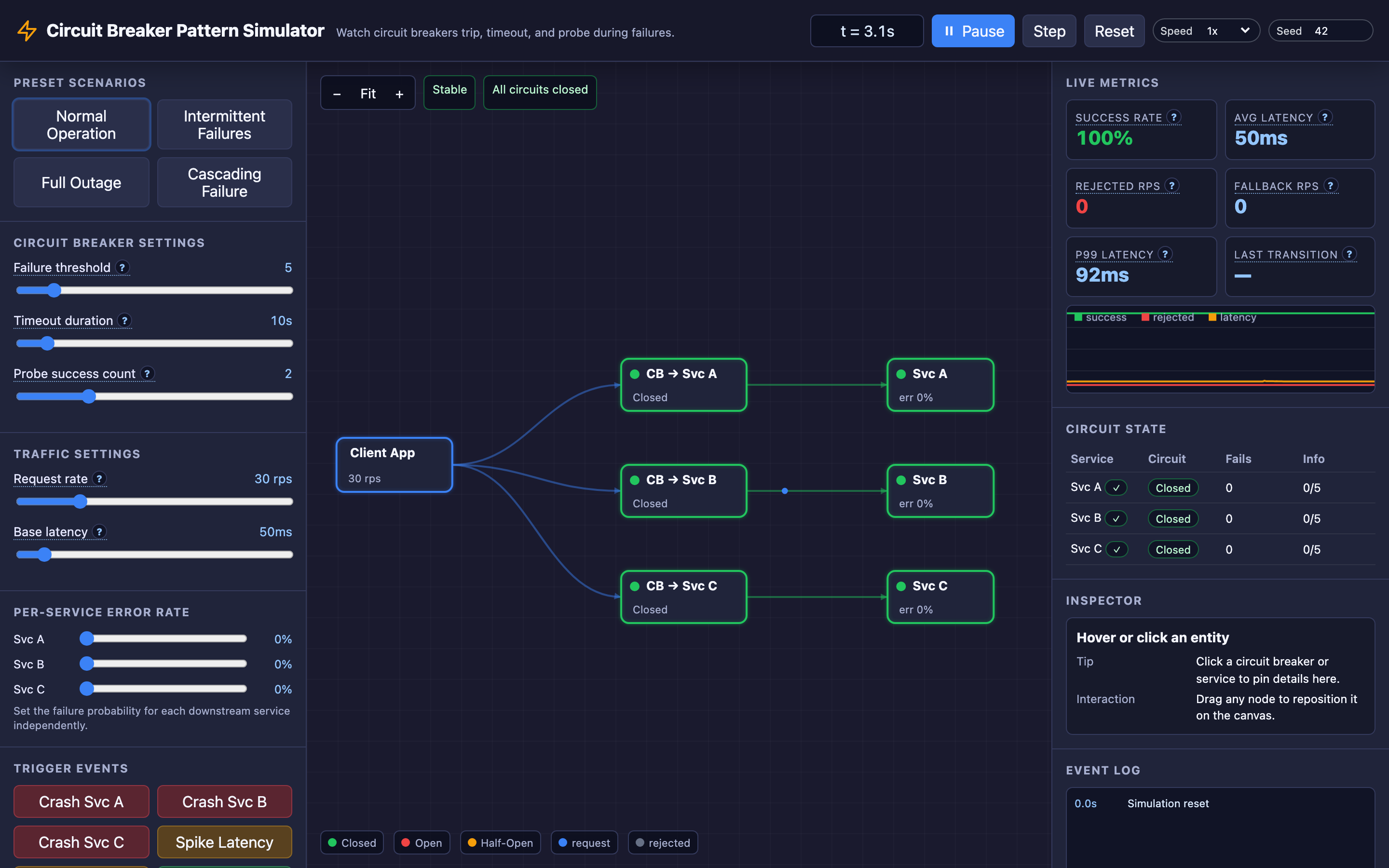Select the Client App node

395,465
